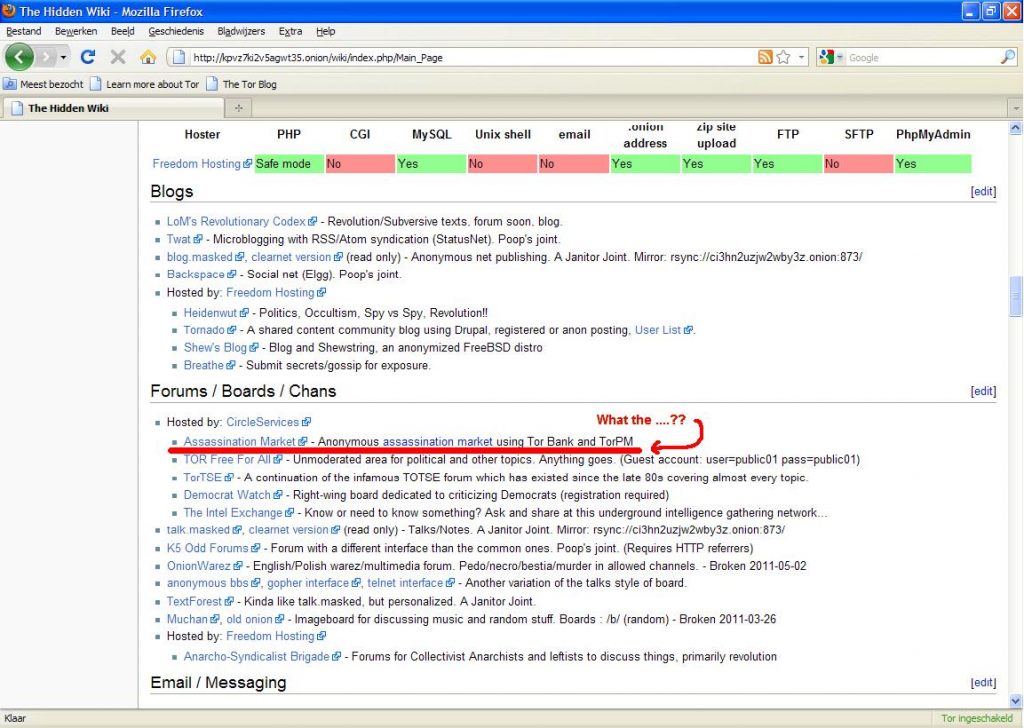Click the green Back navigation button

pos(19,57)
